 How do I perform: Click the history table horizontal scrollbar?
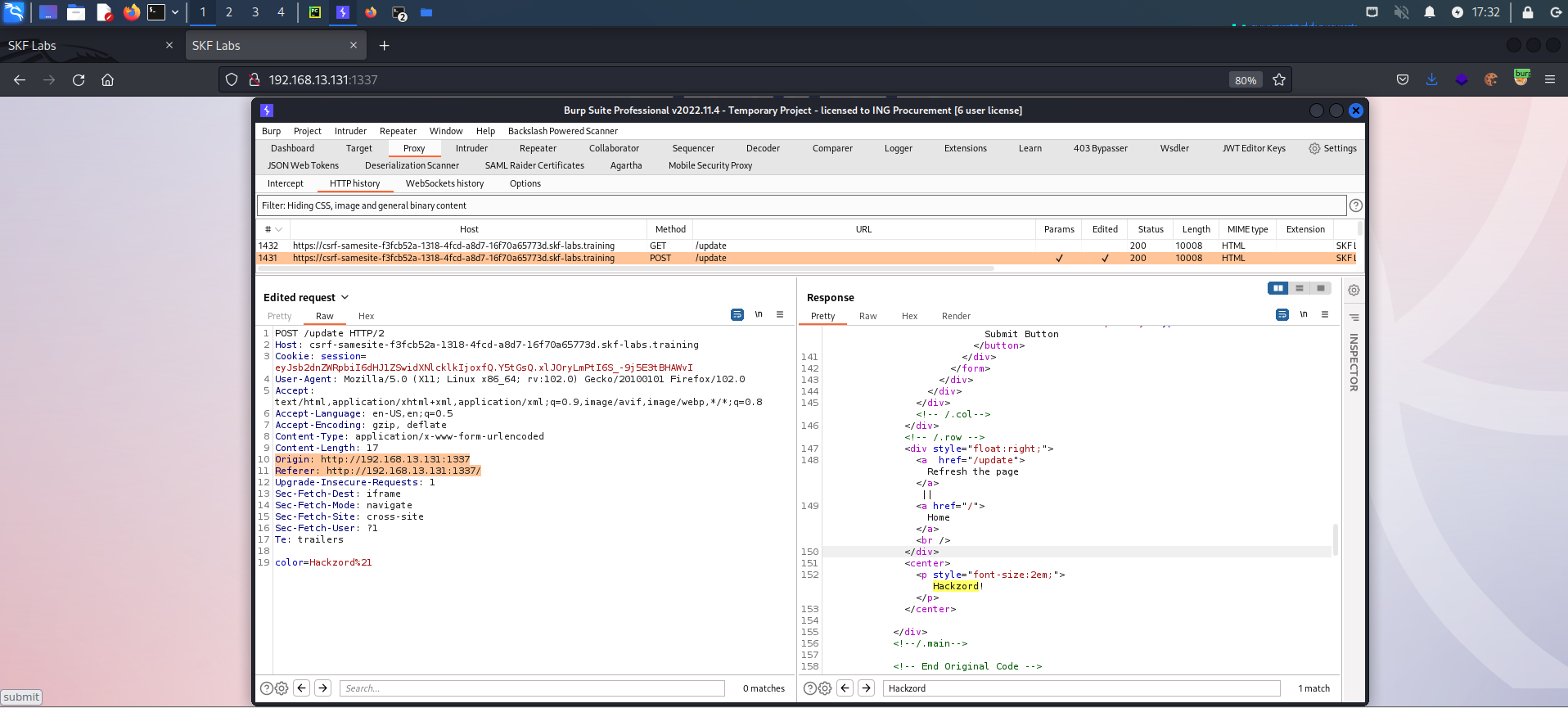626,268
